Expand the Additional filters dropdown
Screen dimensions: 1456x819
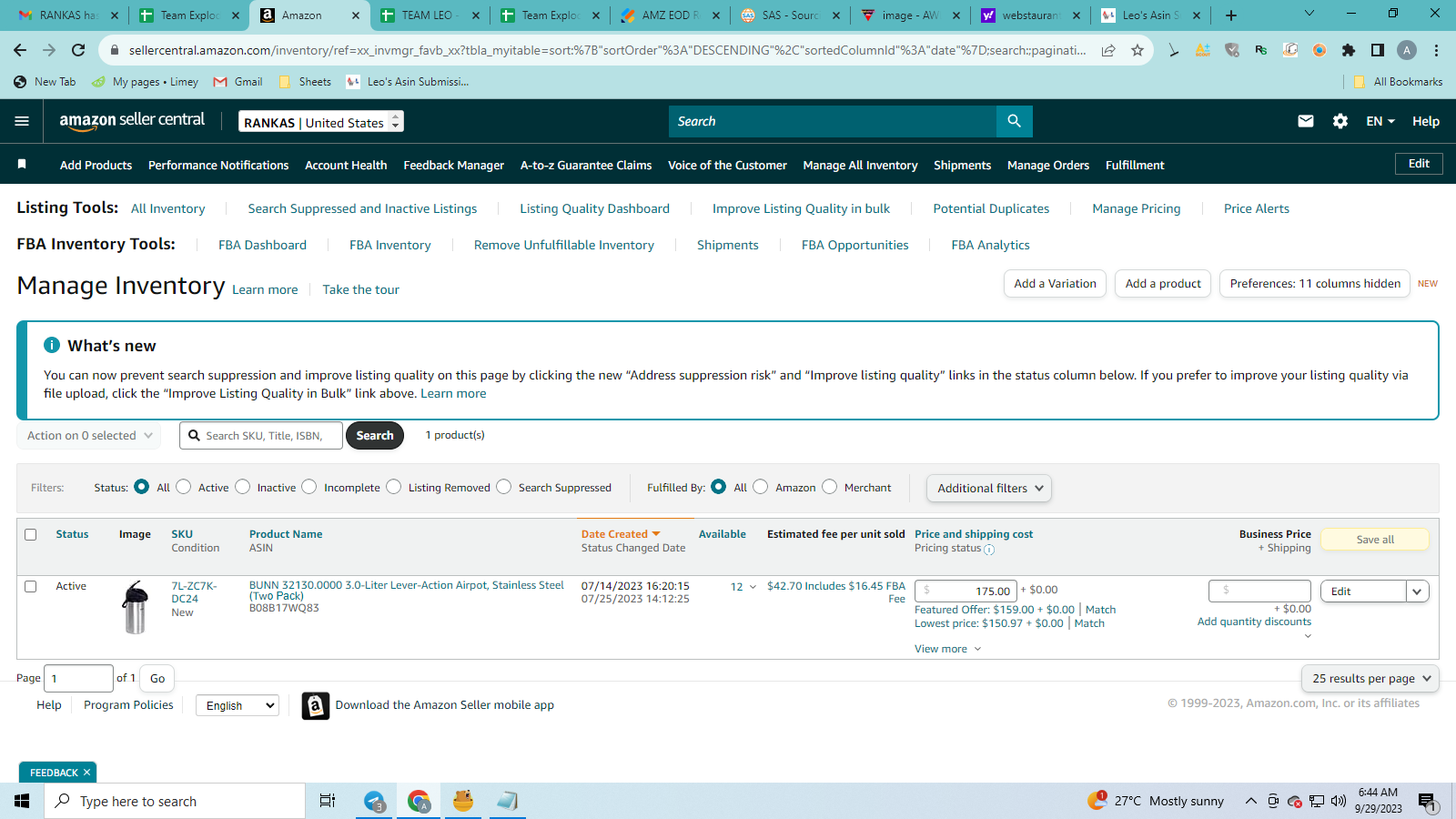point(989,488)
